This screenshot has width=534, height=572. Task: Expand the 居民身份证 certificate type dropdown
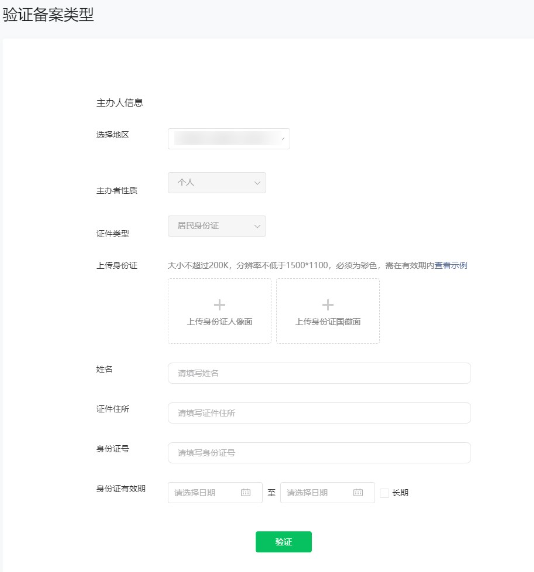[217, 226]
